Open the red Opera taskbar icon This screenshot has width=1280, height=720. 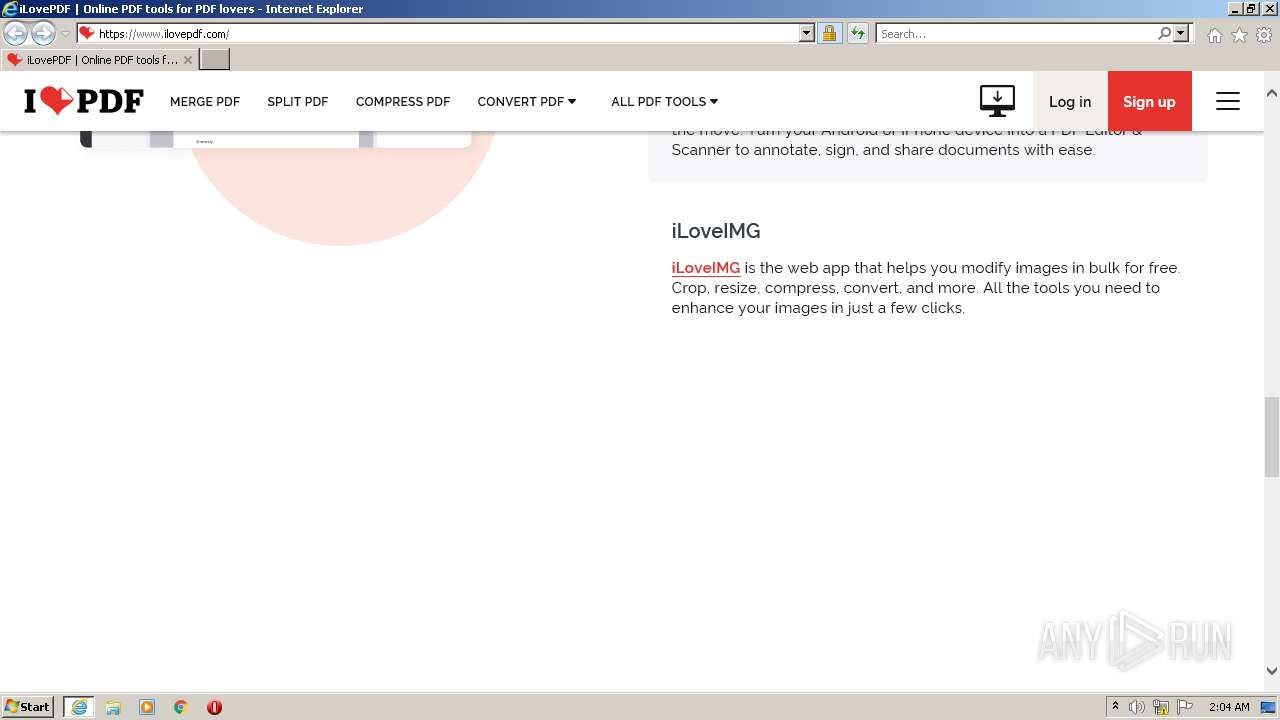click(214, 707)
